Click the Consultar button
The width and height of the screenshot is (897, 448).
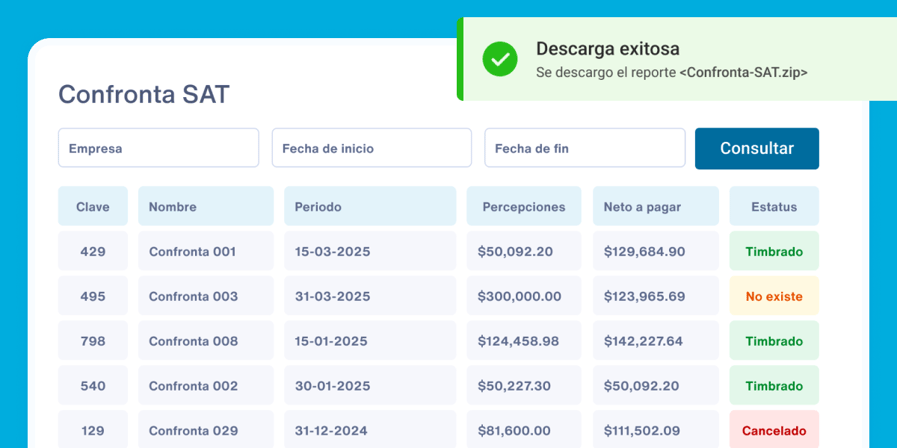pos(756,148)
